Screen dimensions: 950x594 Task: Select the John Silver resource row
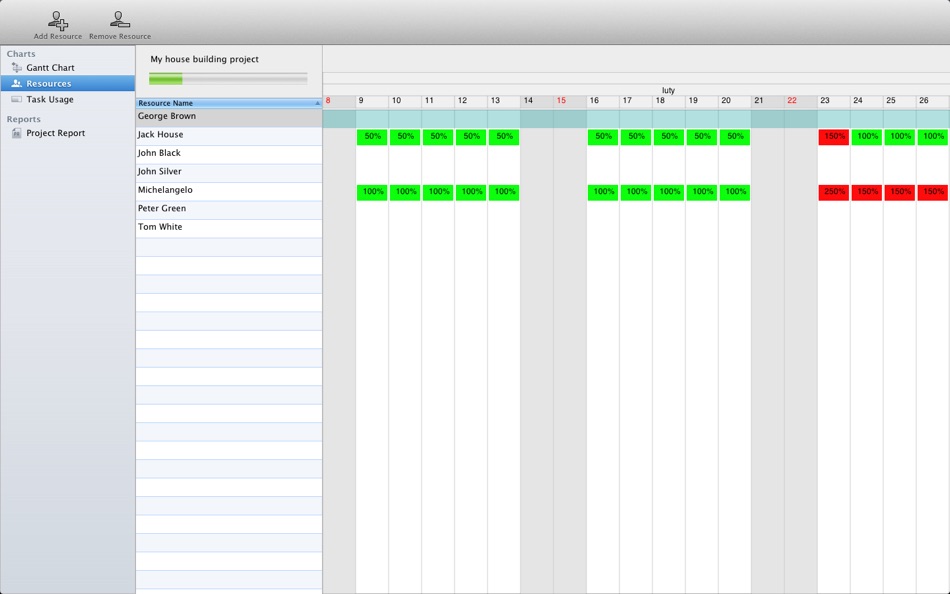point(228,173)
